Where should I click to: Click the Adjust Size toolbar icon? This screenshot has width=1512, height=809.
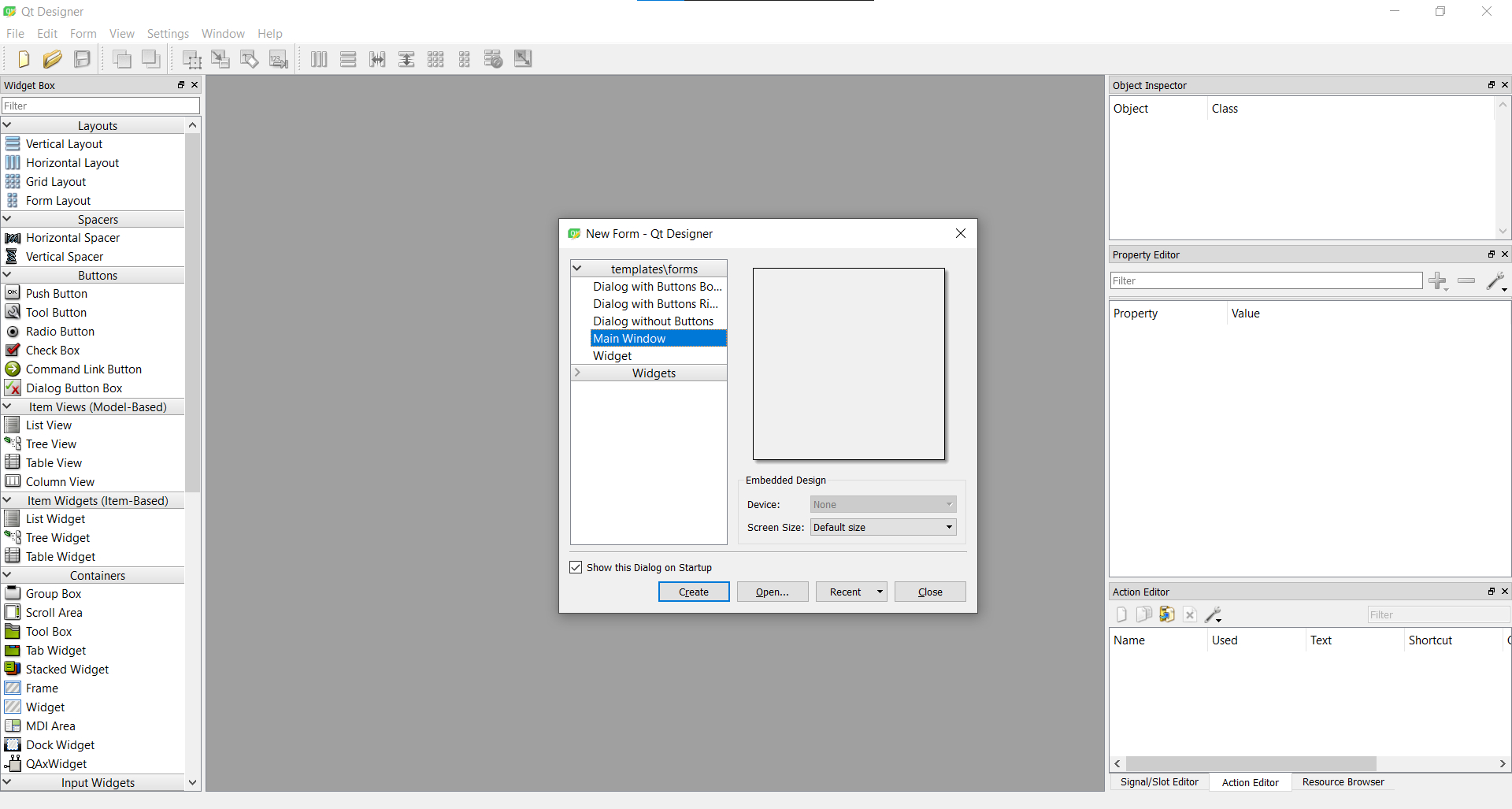[x=523, y=58]
